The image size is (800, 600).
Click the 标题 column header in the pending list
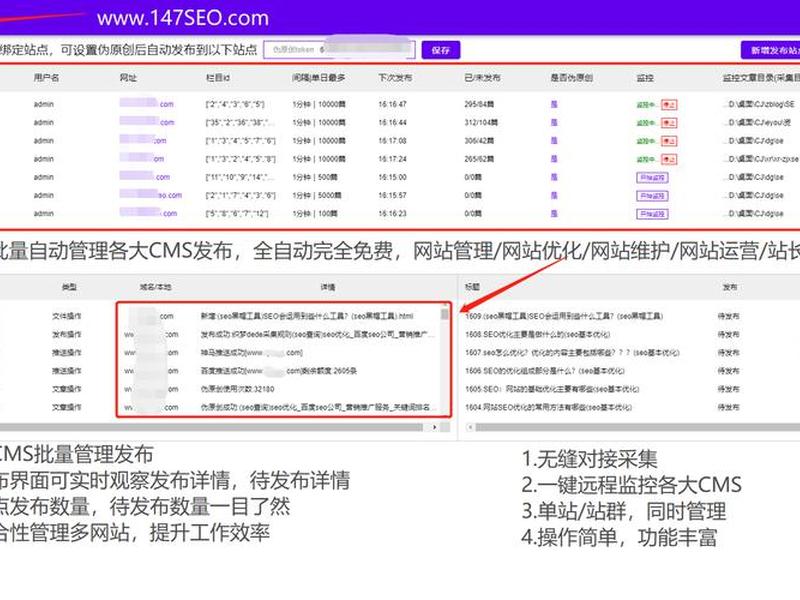[472, 287]
